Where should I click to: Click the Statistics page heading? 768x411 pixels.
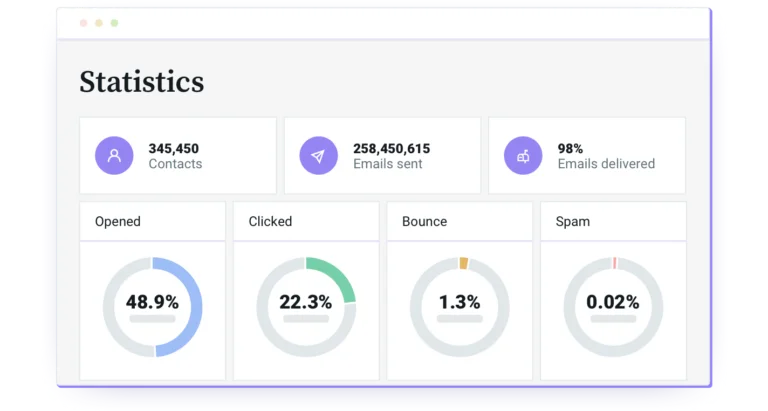[142, 81]
